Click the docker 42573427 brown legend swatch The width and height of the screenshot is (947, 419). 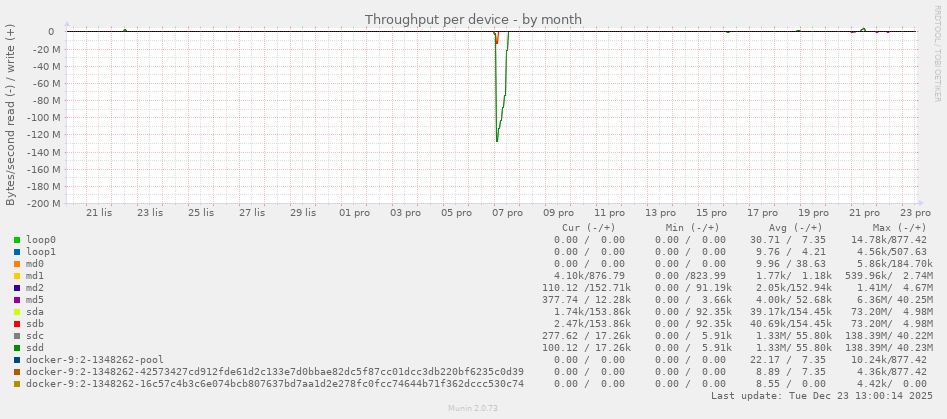[17, 372]
